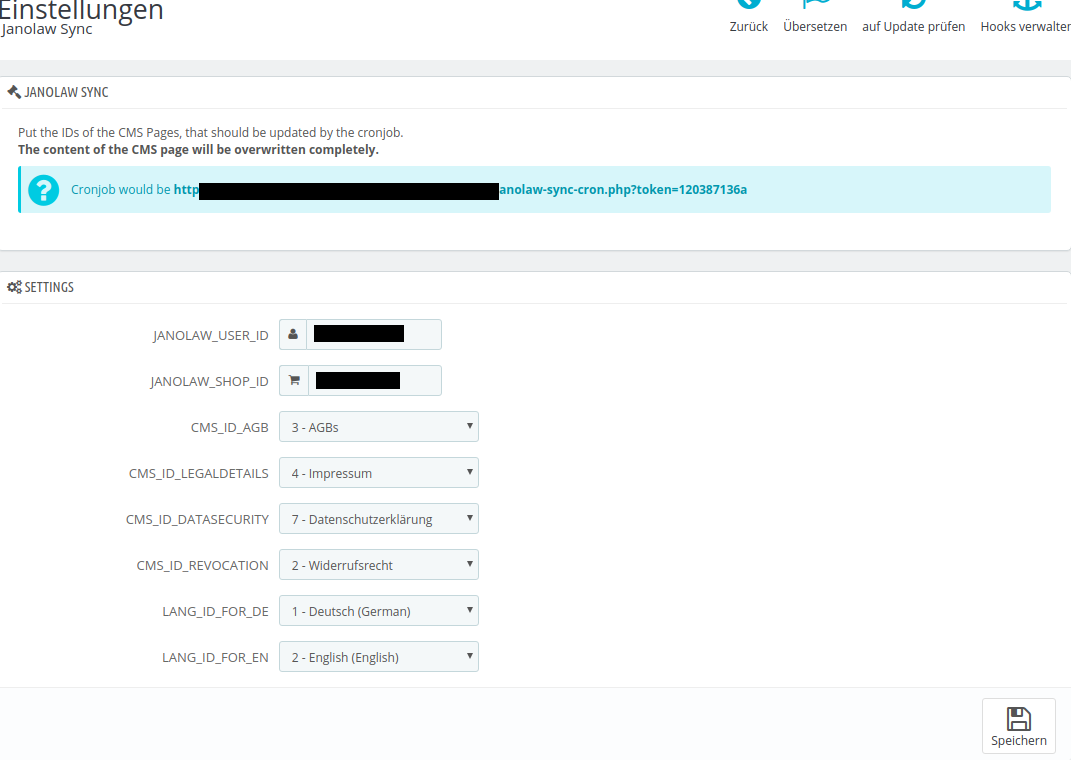Click auf Update prüfen
This screenshot has width=1071, height=760.
tap(913, 18)
